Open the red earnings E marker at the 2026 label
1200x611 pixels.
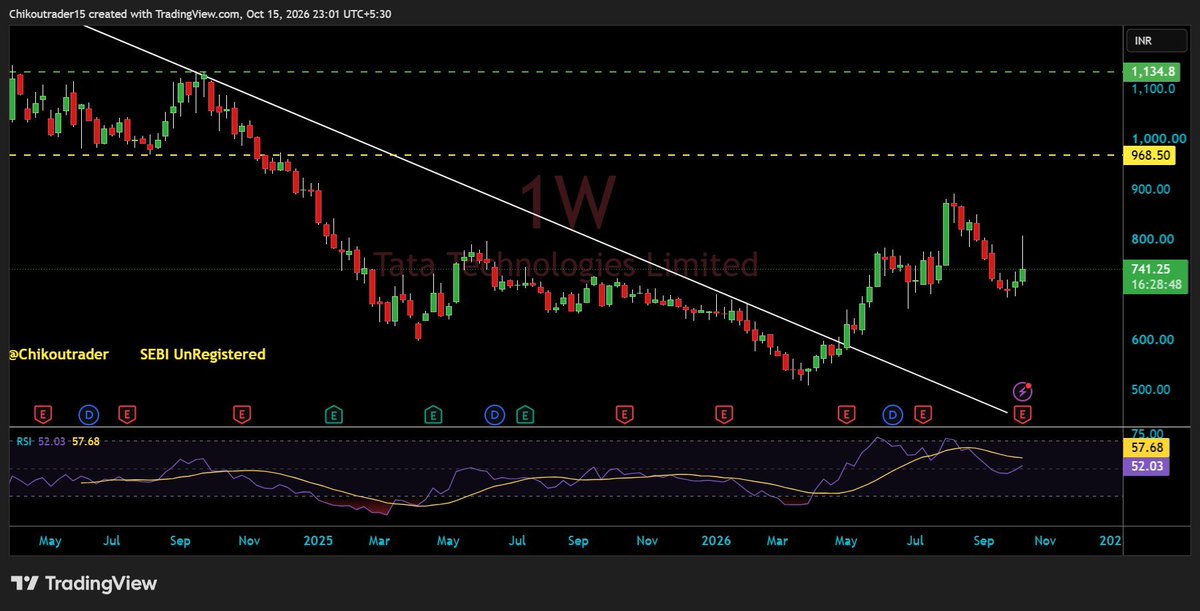click(x=723, y=412)
